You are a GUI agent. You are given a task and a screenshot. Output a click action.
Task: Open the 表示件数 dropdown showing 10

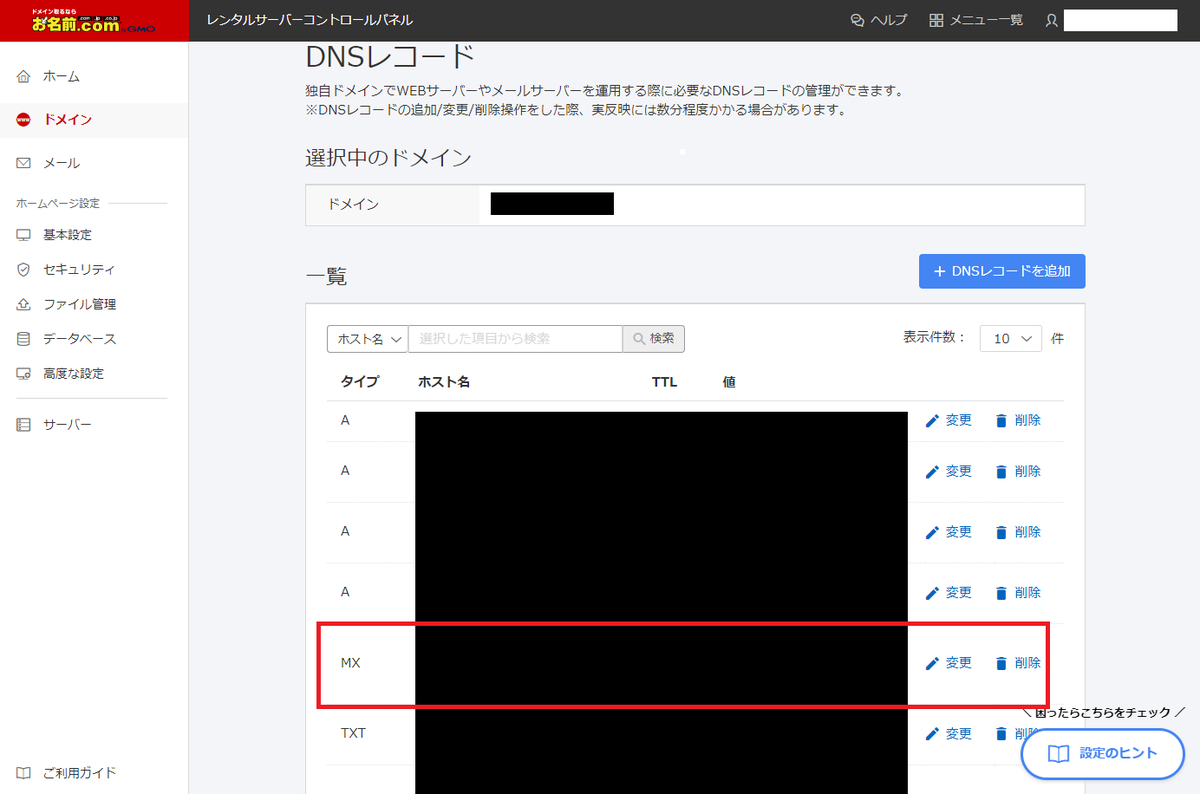[x=1010, y=339]
